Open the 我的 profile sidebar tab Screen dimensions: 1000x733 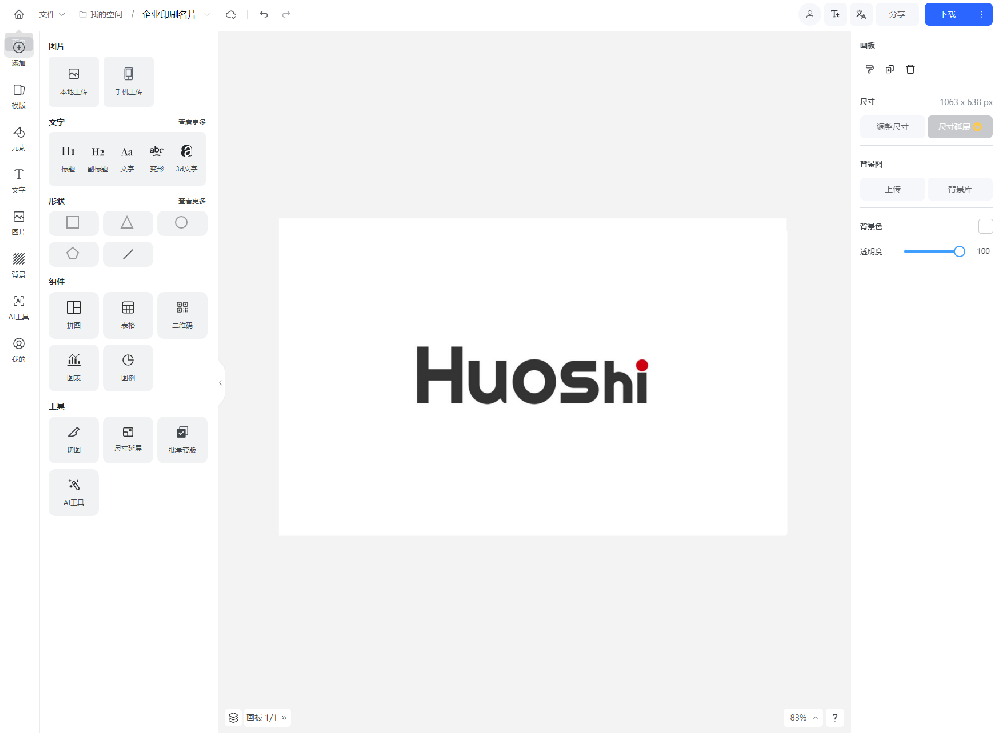[x=18, y=349]
